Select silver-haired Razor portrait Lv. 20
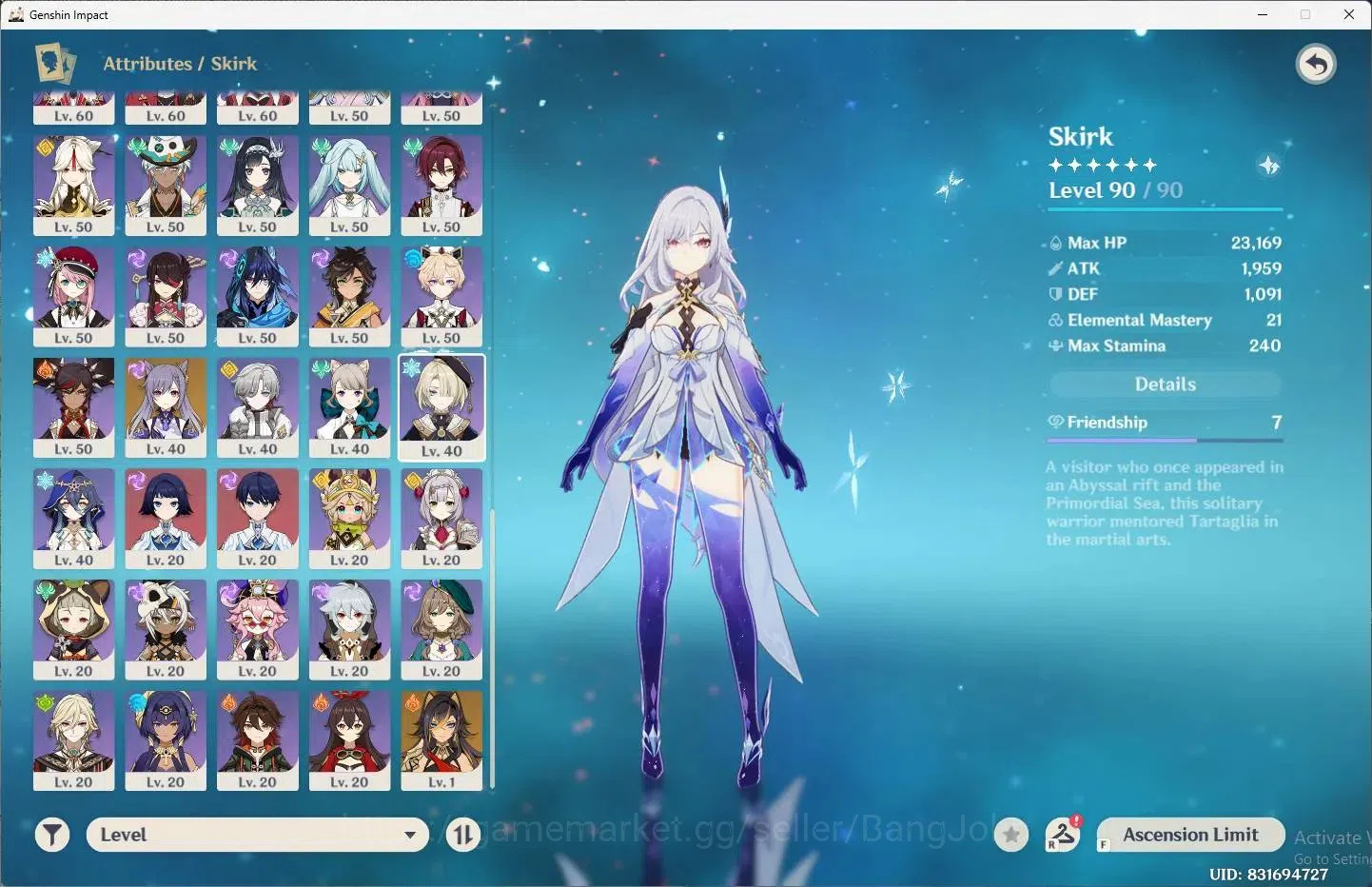This screenshot has height=887, width=1372. tap(349, 630)
